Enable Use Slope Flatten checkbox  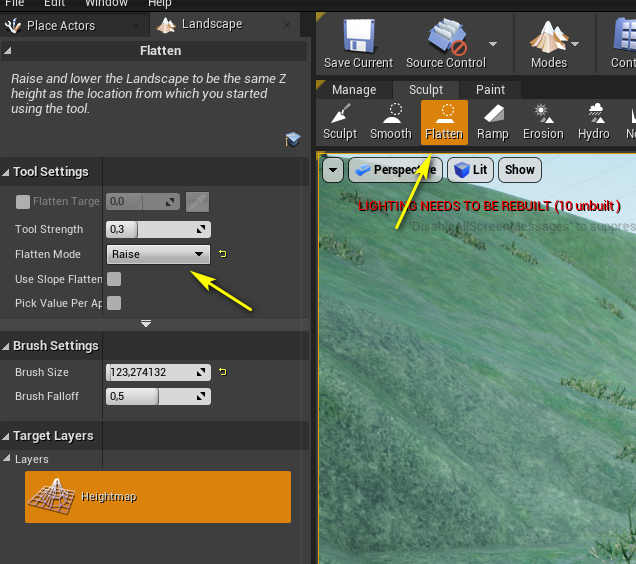click(114, 279)
